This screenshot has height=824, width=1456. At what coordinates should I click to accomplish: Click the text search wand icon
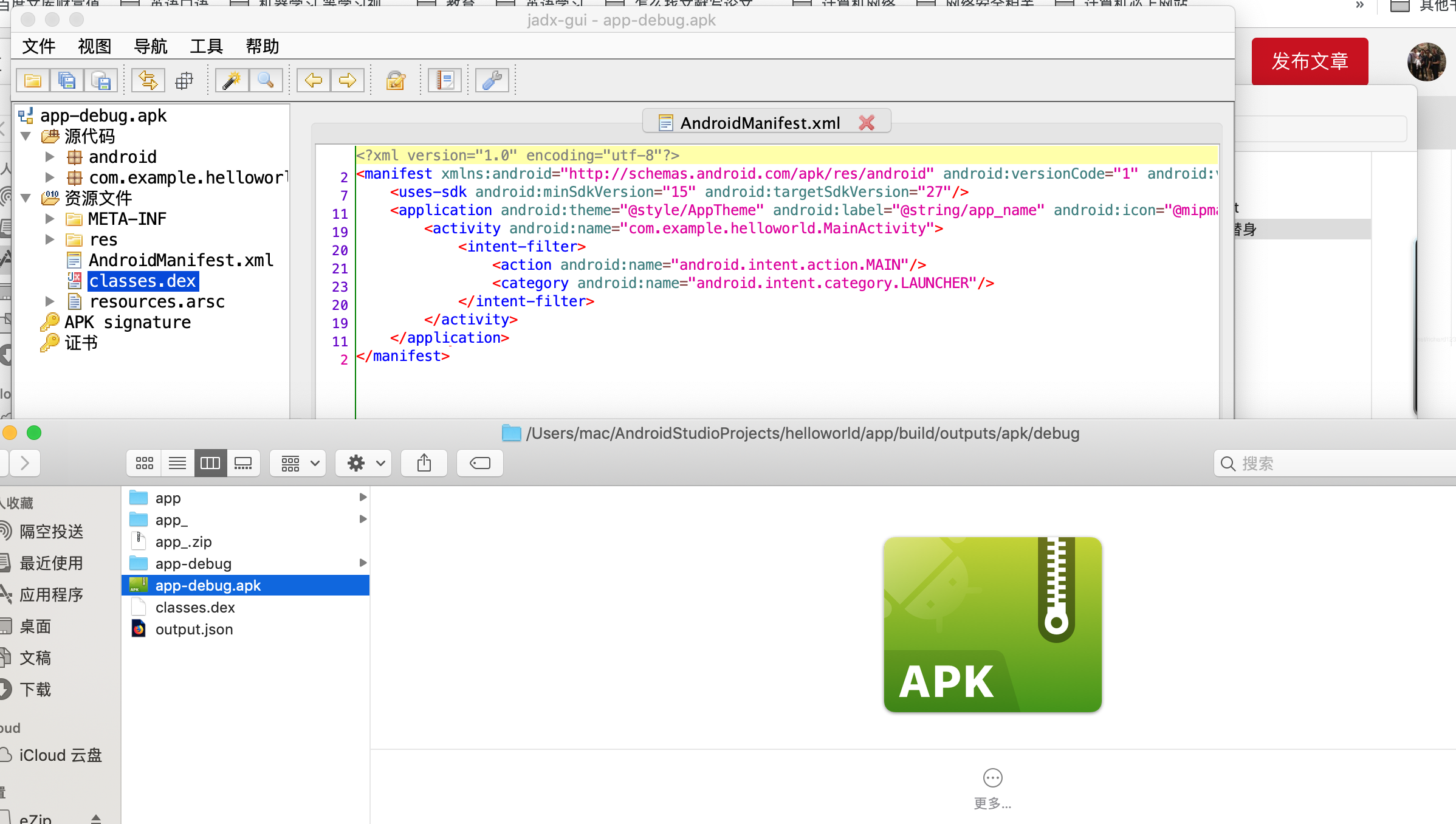pos(232,80)
